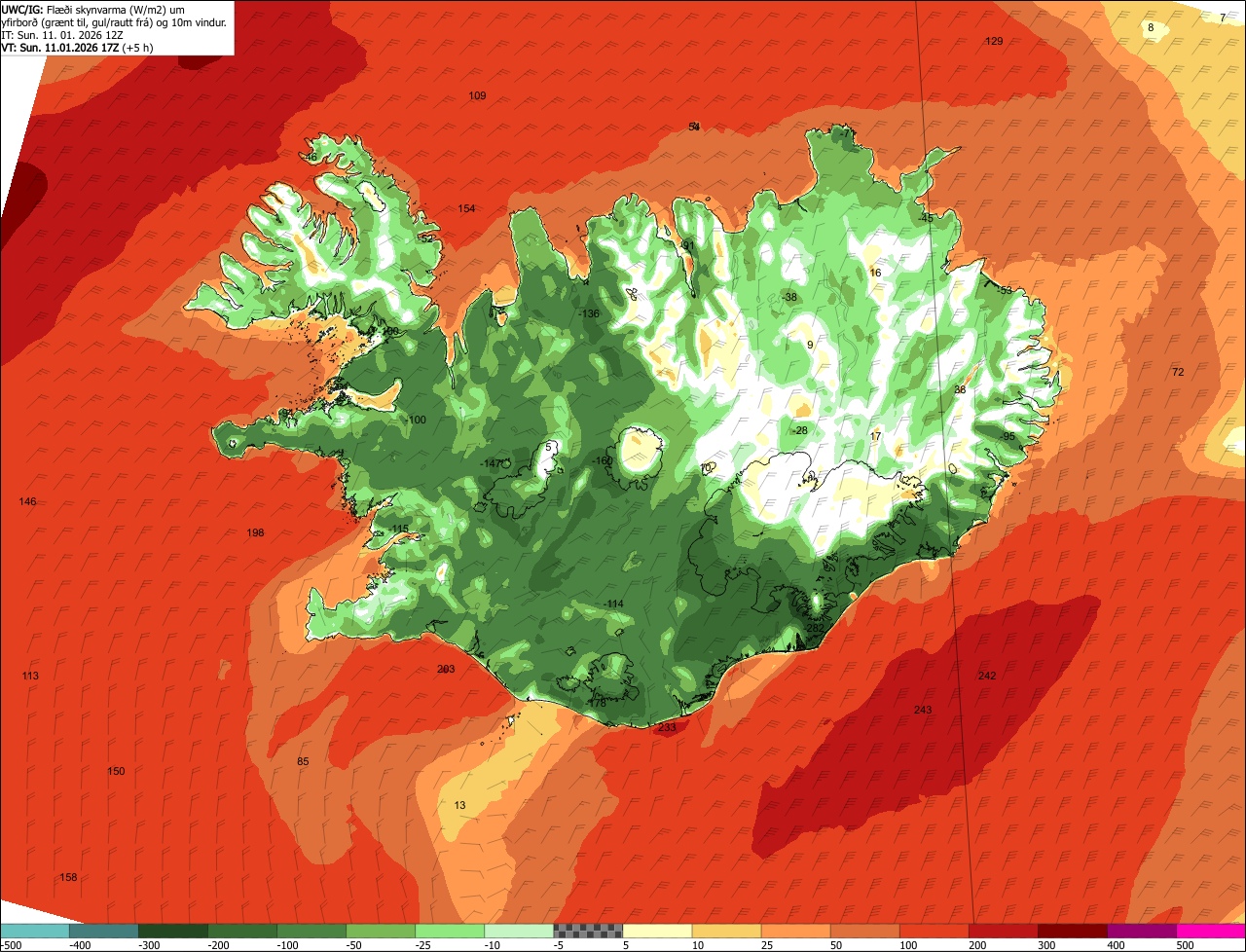Pick the darkest green swatch between -300 and -200

pyautogui.click(x=173, y=931)
